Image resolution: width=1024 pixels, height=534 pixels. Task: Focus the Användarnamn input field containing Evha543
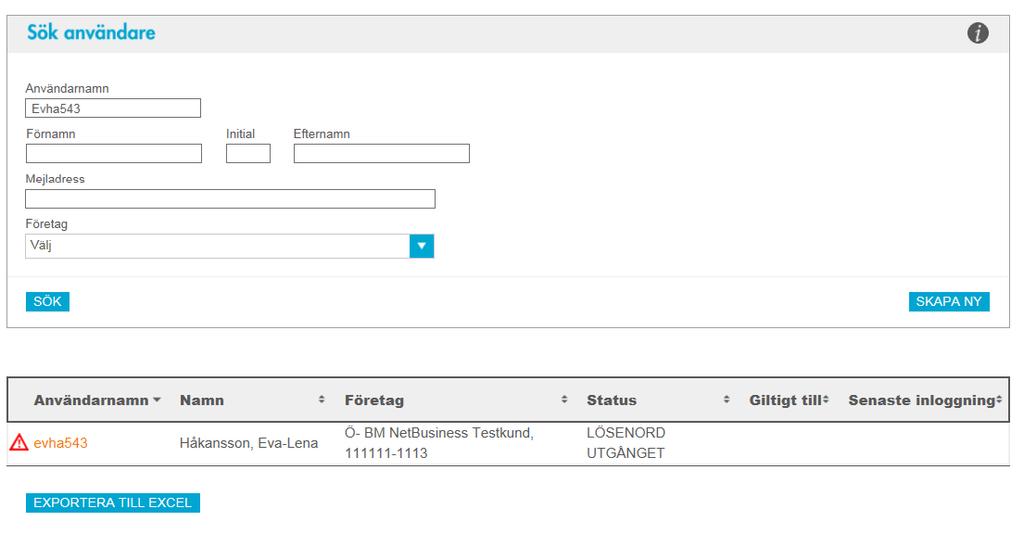[113, 108]
